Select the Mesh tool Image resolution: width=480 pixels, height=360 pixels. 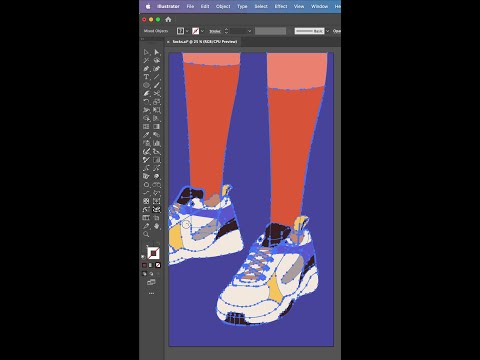(146, 127)
